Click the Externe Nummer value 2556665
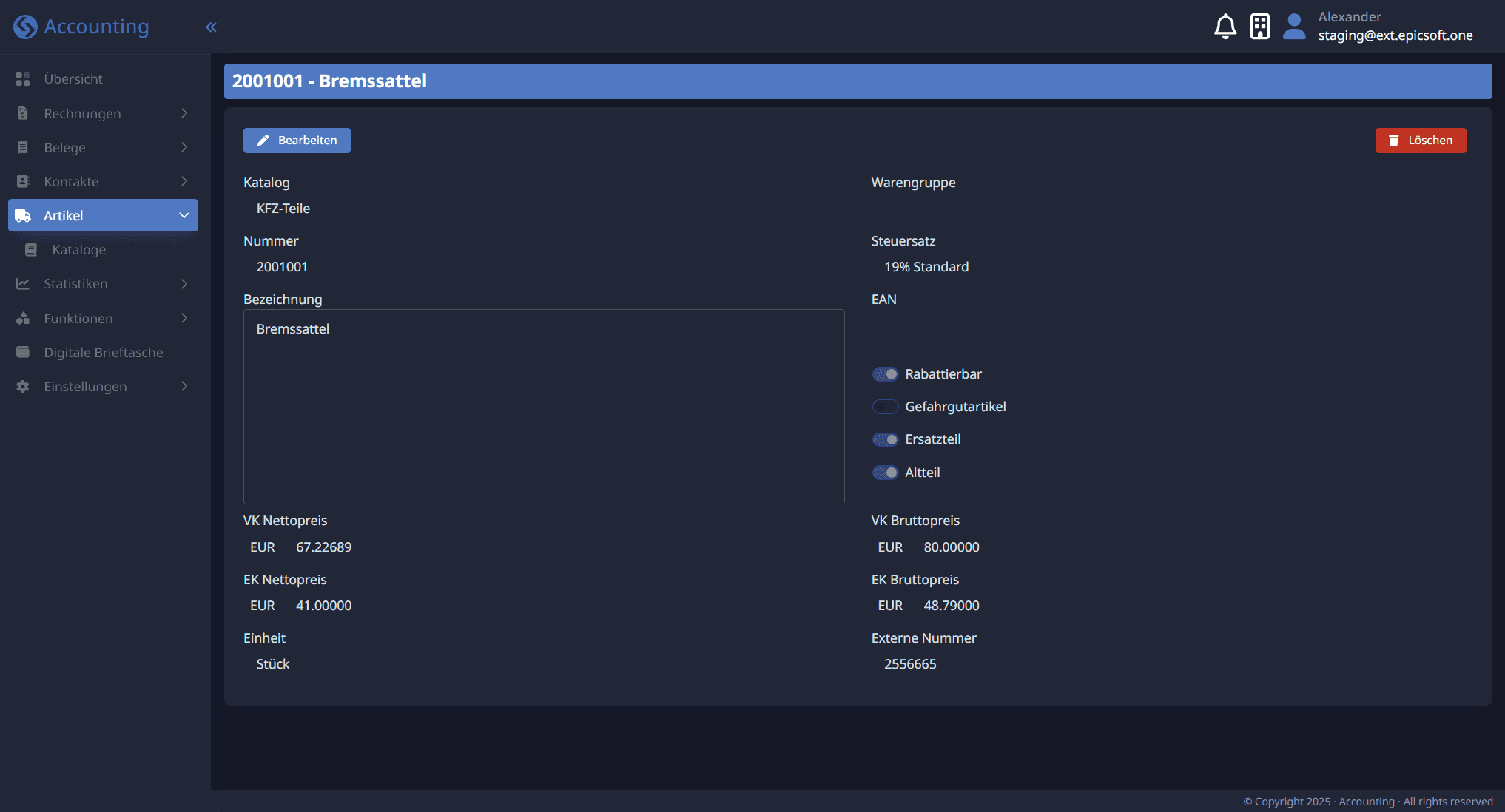 point(910,664)
